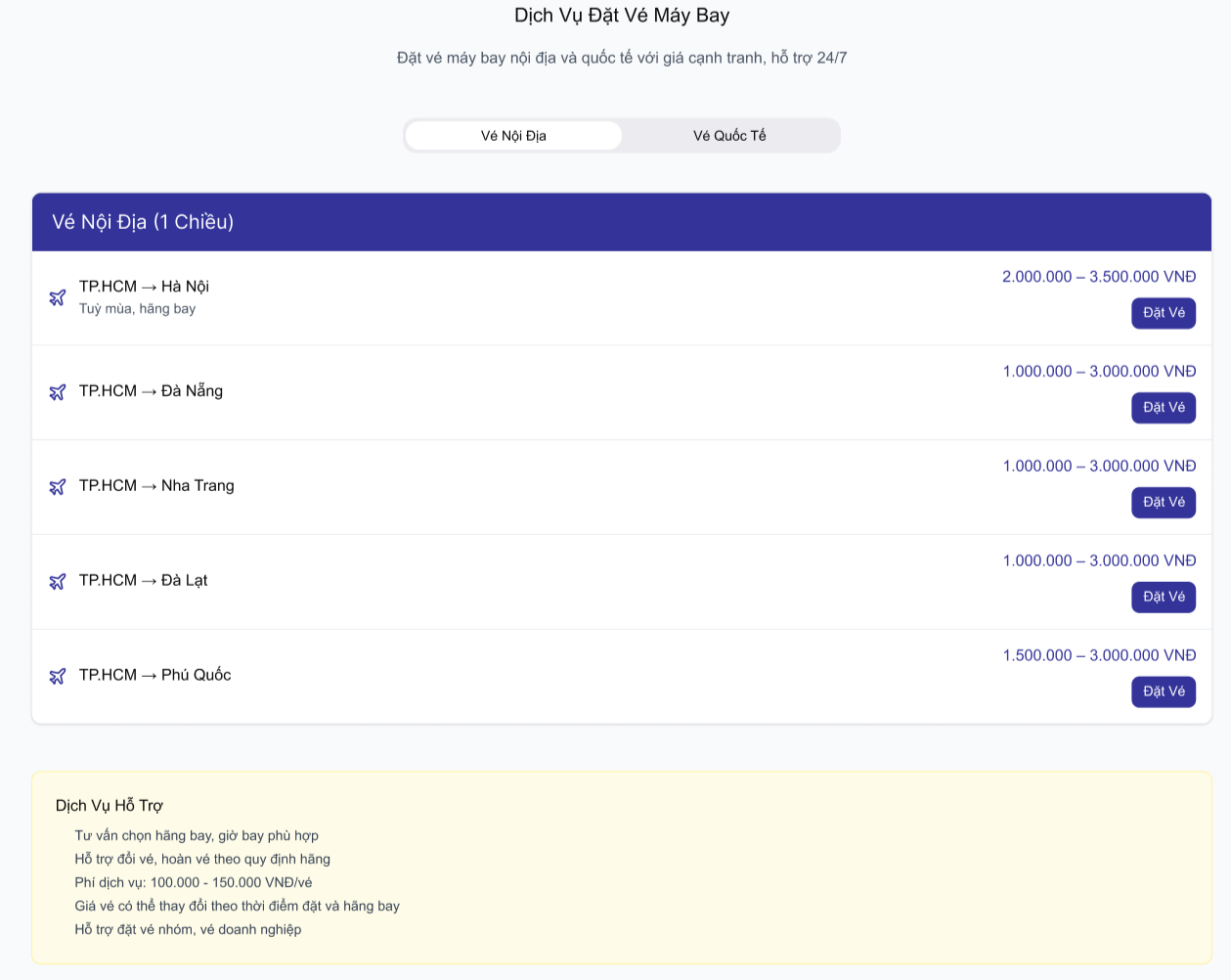Select the Vé Nội Địa tab
1231x980 pixels.
coord(513,136)
